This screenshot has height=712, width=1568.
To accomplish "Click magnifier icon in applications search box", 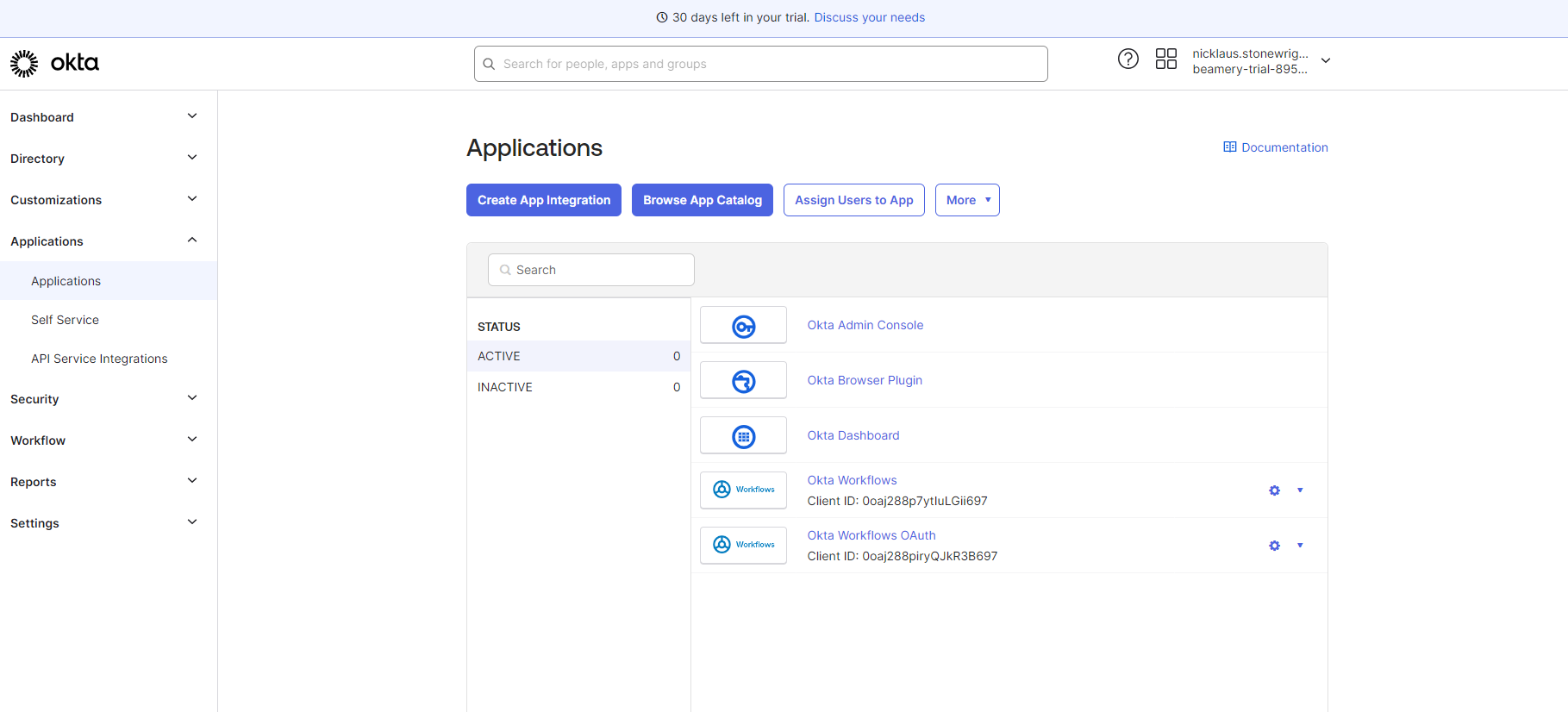I will pos(505,270).
